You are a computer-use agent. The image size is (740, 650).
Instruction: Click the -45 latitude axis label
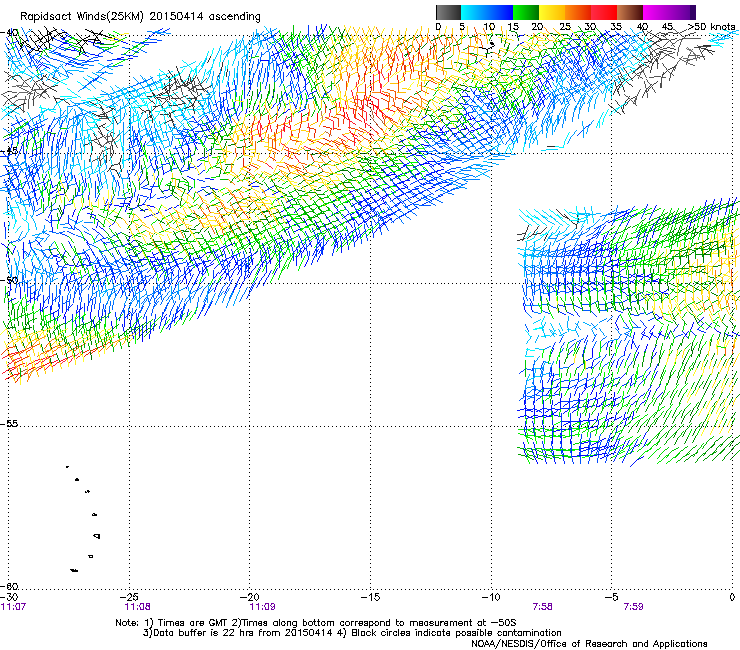tap(9, 151)
